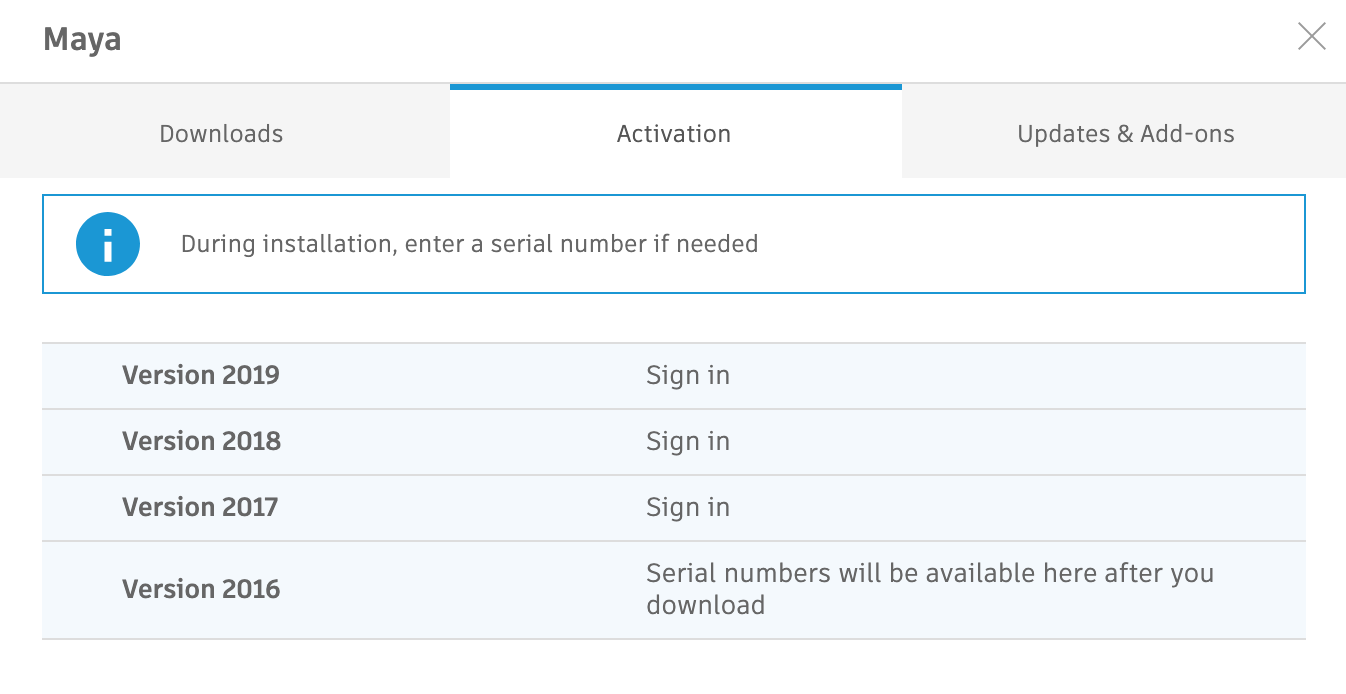Select the Activation tab

(x=673, y=132)
